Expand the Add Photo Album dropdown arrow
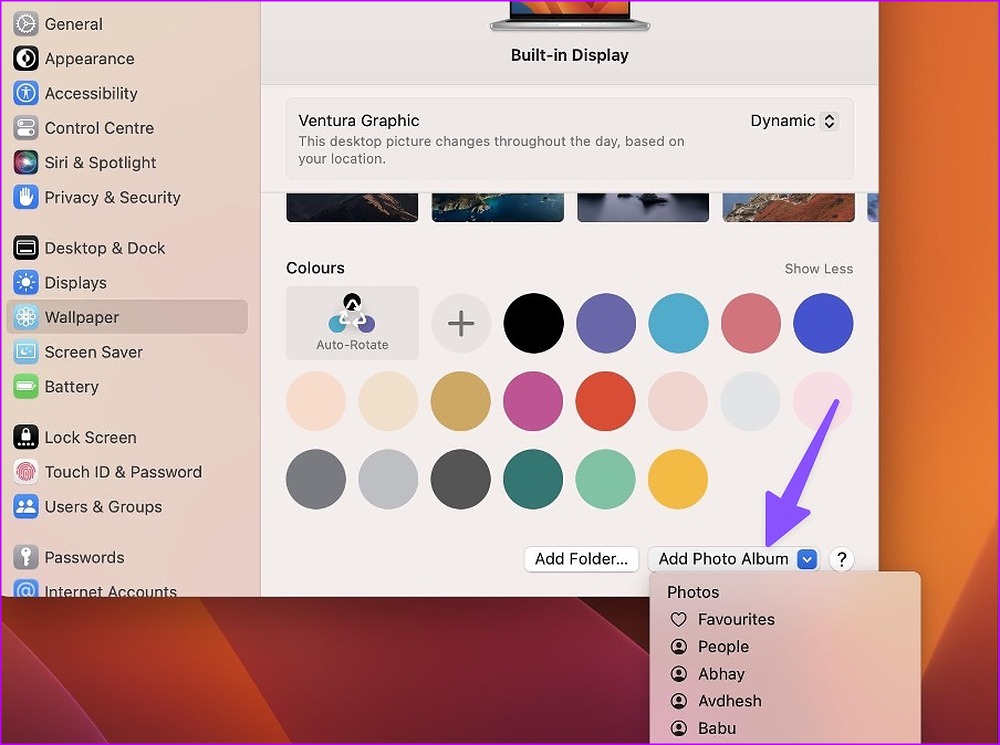The width and height of the screenshot is (1000, 745). pyautogui.click(x=807, y=559)
